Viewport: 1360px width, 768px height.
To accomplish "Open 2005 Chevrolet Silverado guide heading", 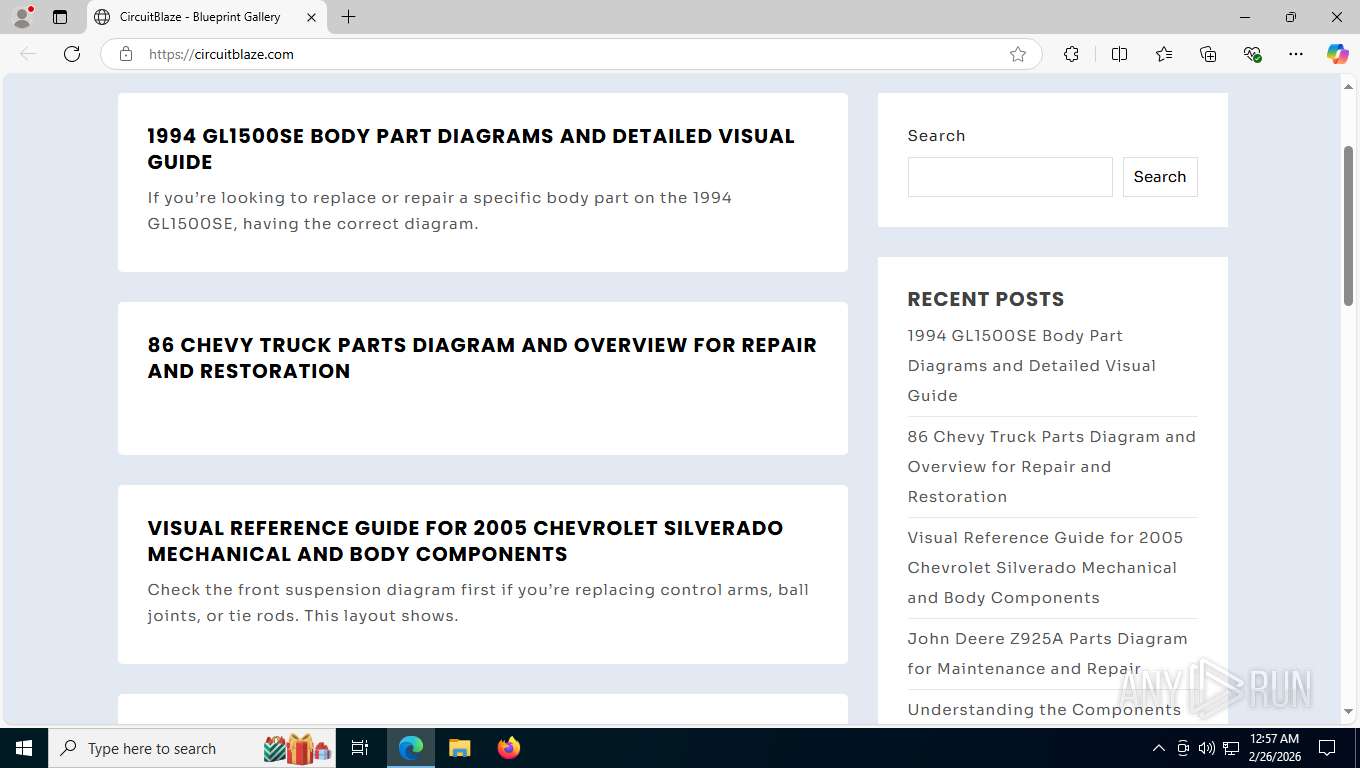I will [465, 541].
